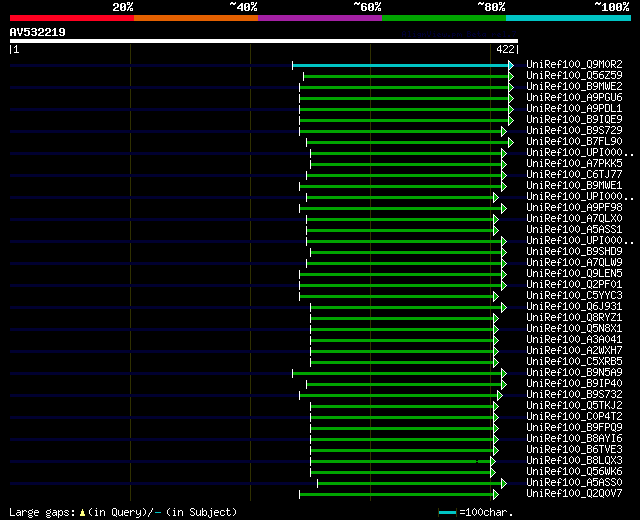This screenshot has height=520, width=640.
Task: Click the UniRef100_A9PF98 label
Action: coord(574,208)
